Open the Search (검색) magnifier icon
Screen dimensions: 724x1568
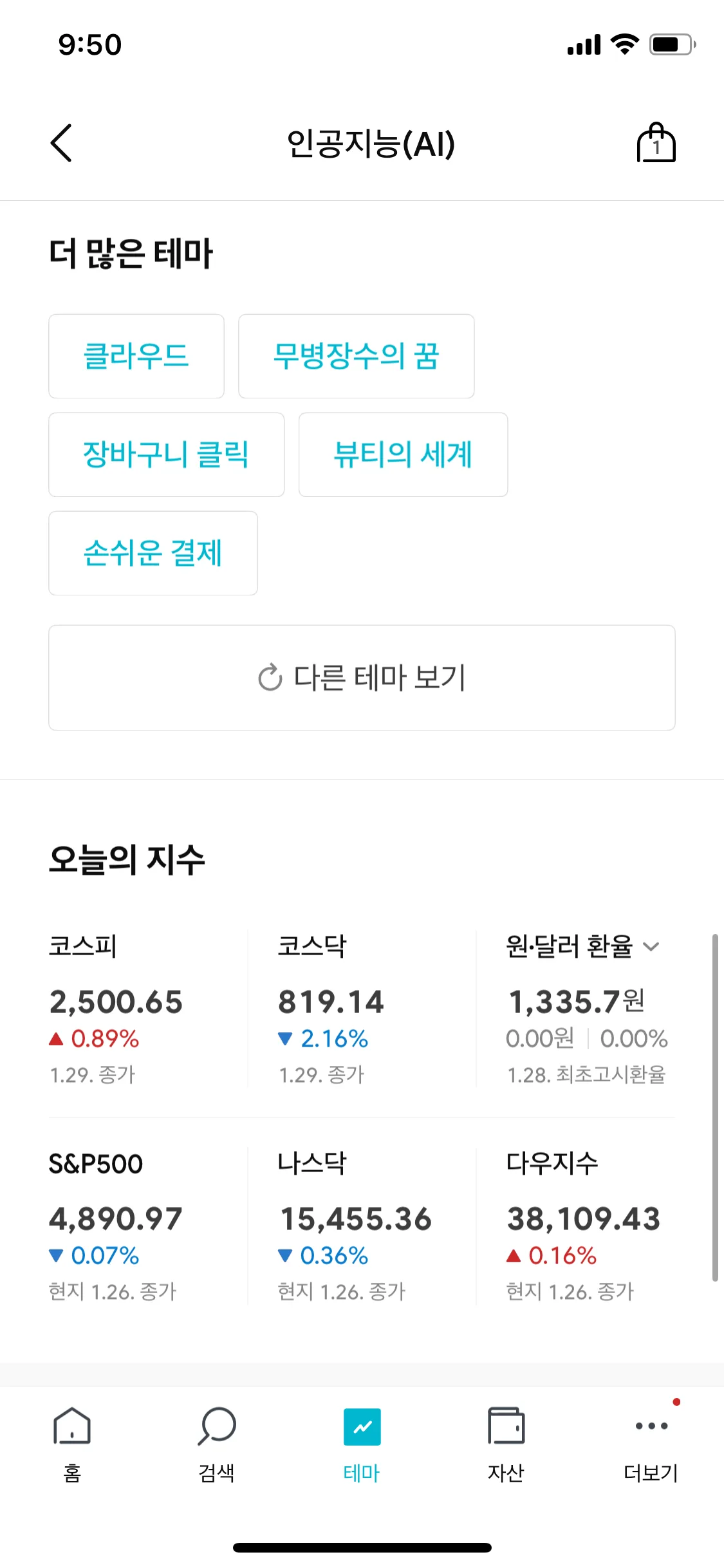[217, 1426]
